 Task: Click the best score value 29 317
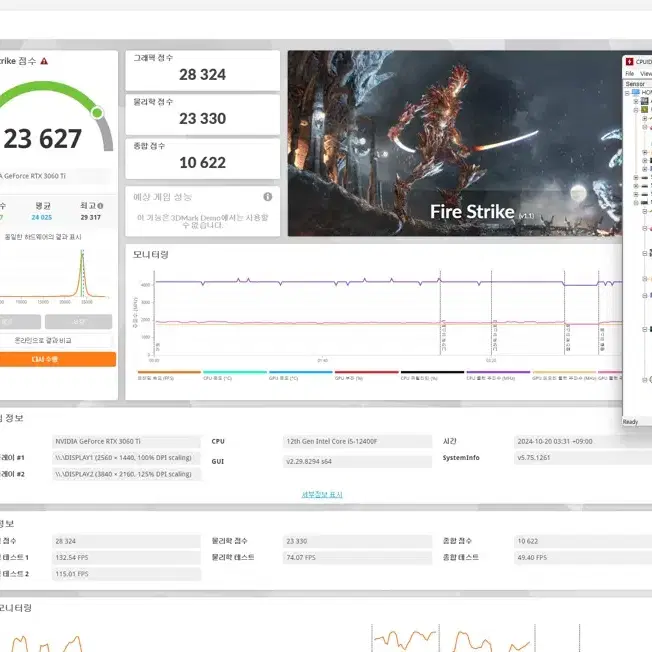point(91,217)
